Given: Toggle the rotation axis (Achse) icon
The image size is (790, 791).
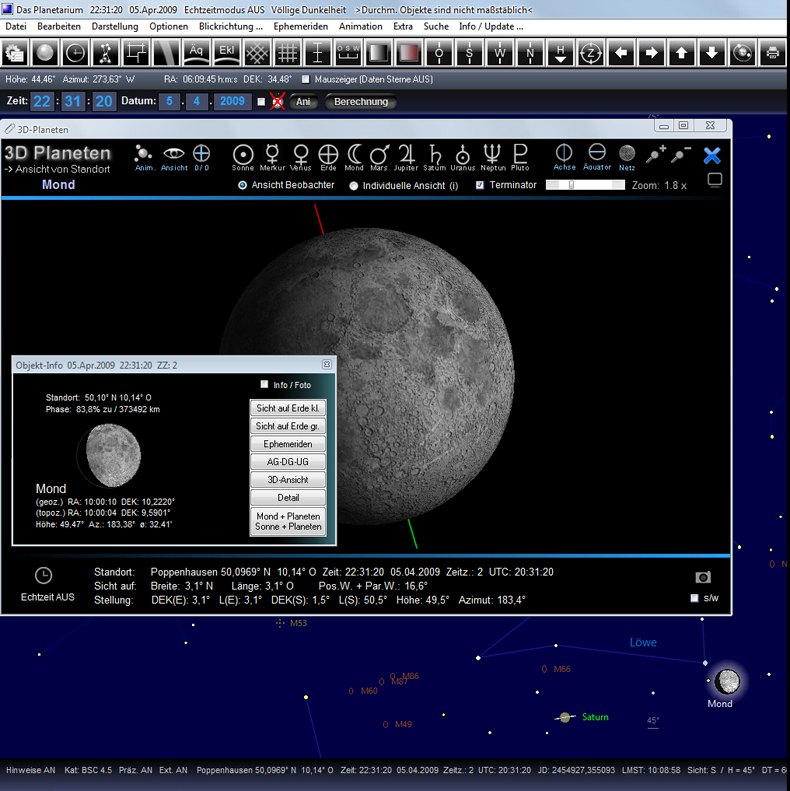Looking at the screenshot, I should (564, 153).
